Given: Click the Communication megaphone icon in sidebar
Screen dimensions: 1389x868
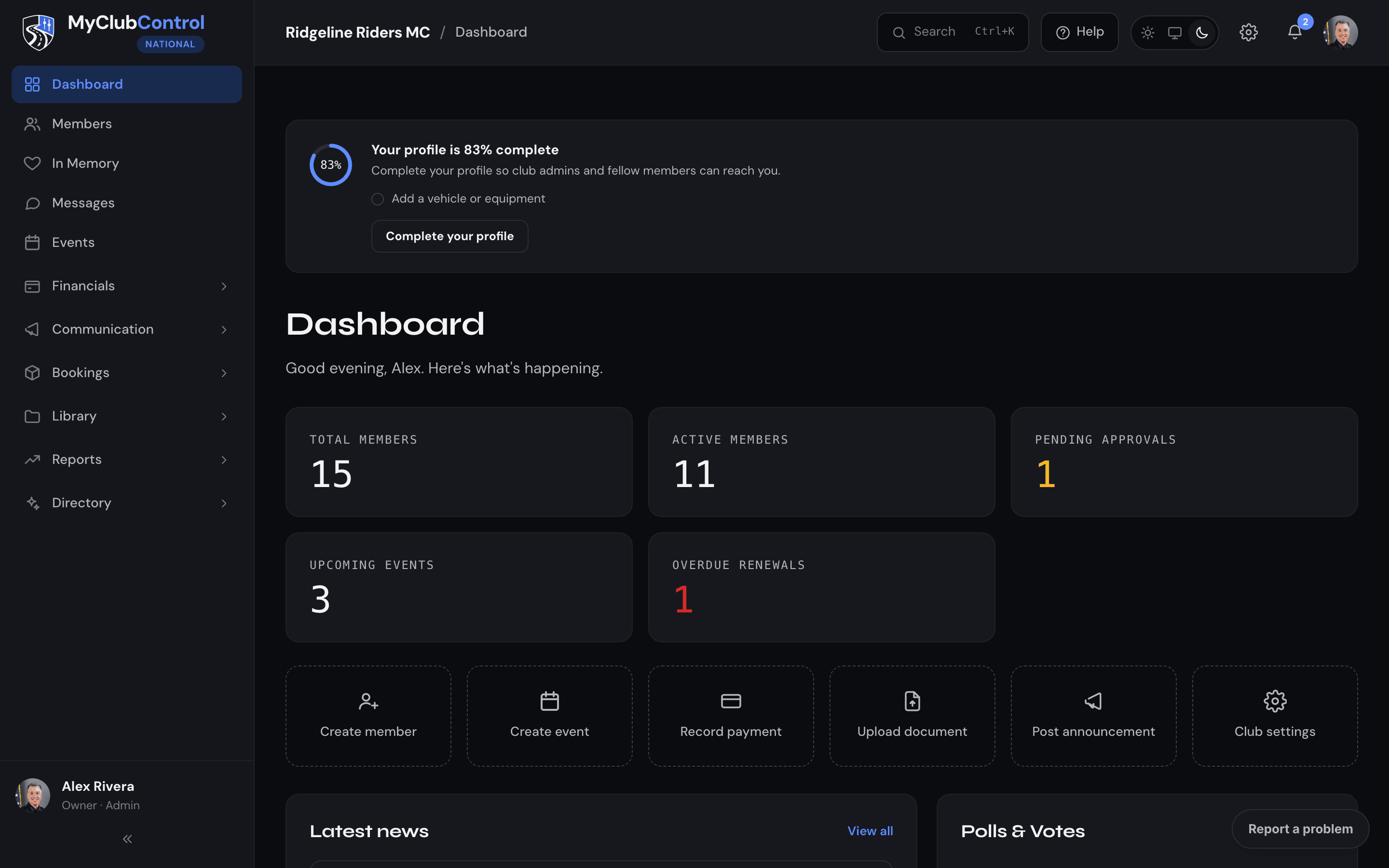Looking at the screenshot, I should 32,329.
